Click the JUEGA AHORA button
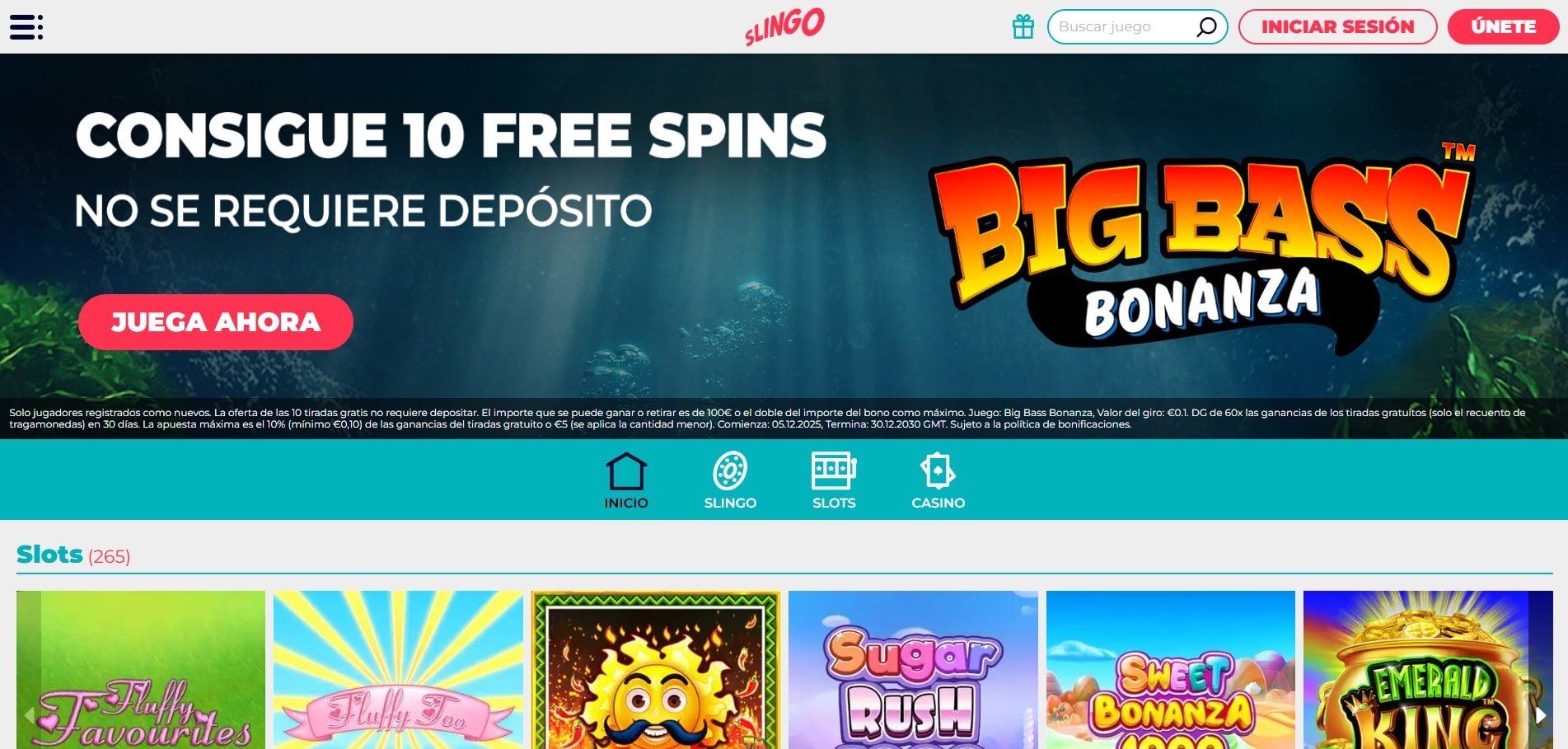 pyautogui.click(x=216, y=322)
